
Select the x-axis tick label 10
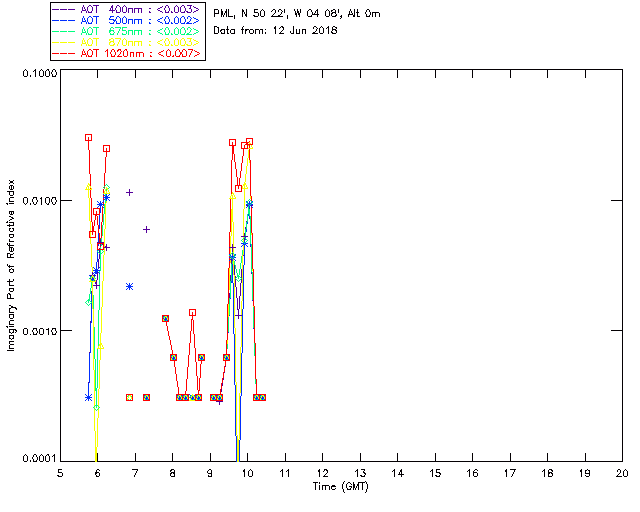point(247,472)
